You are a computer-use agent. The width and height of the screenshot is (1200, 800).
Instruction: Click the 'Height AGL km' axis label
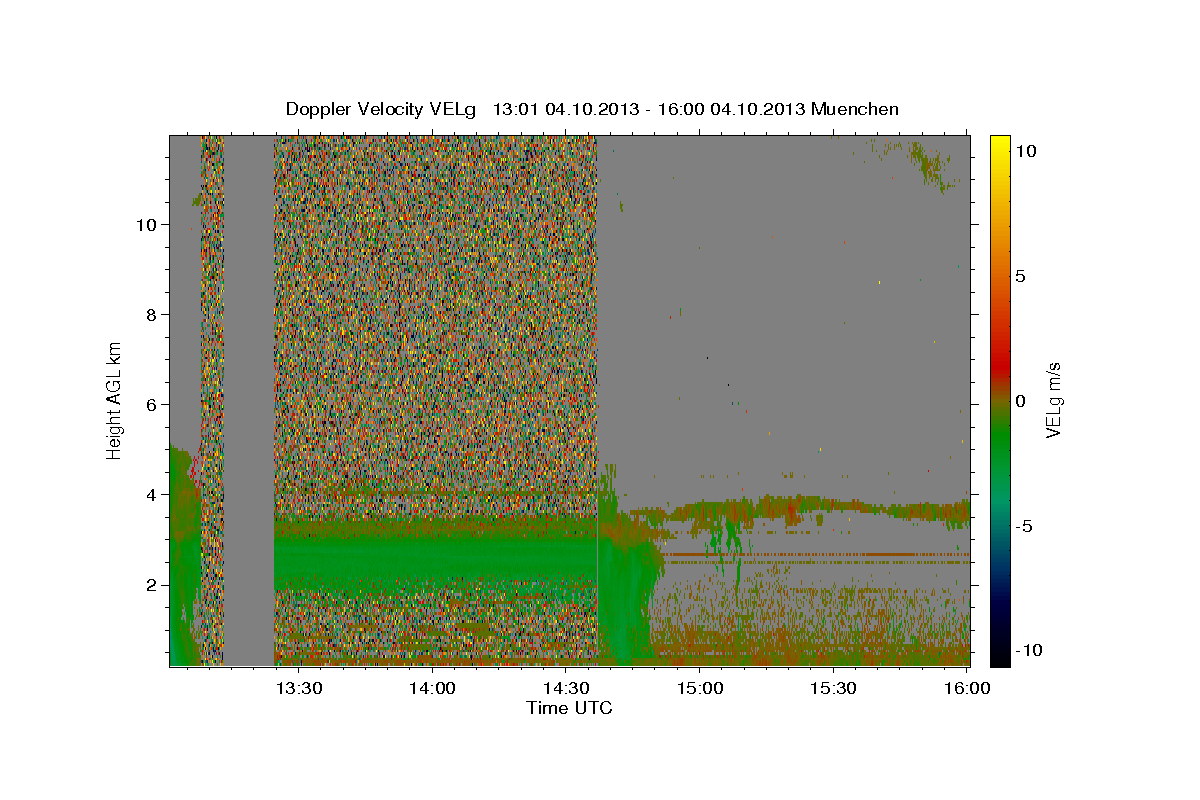(115, 400)
